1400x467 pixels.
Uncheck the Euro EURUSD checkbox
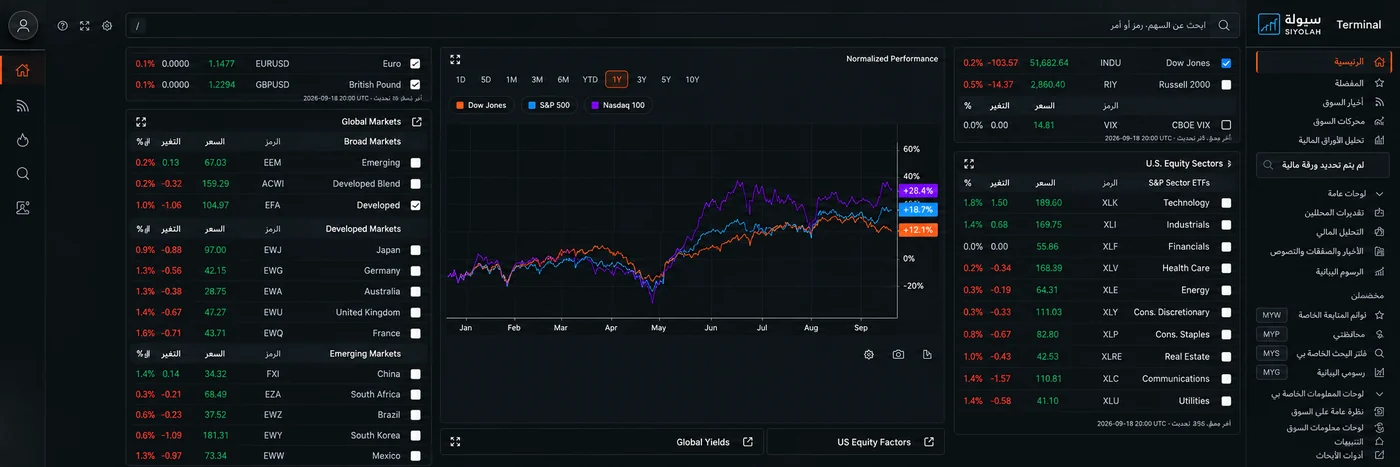coord(415,63)
